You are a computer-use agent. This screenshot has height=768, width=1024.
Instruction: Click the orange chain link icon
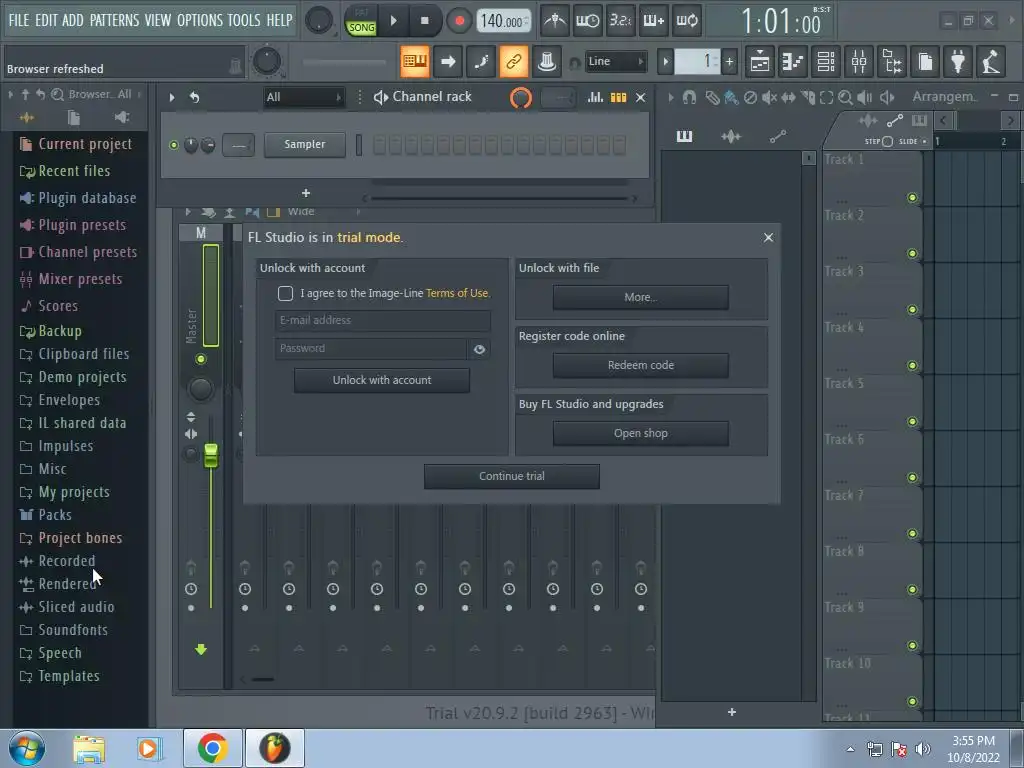tap(513, 61)
